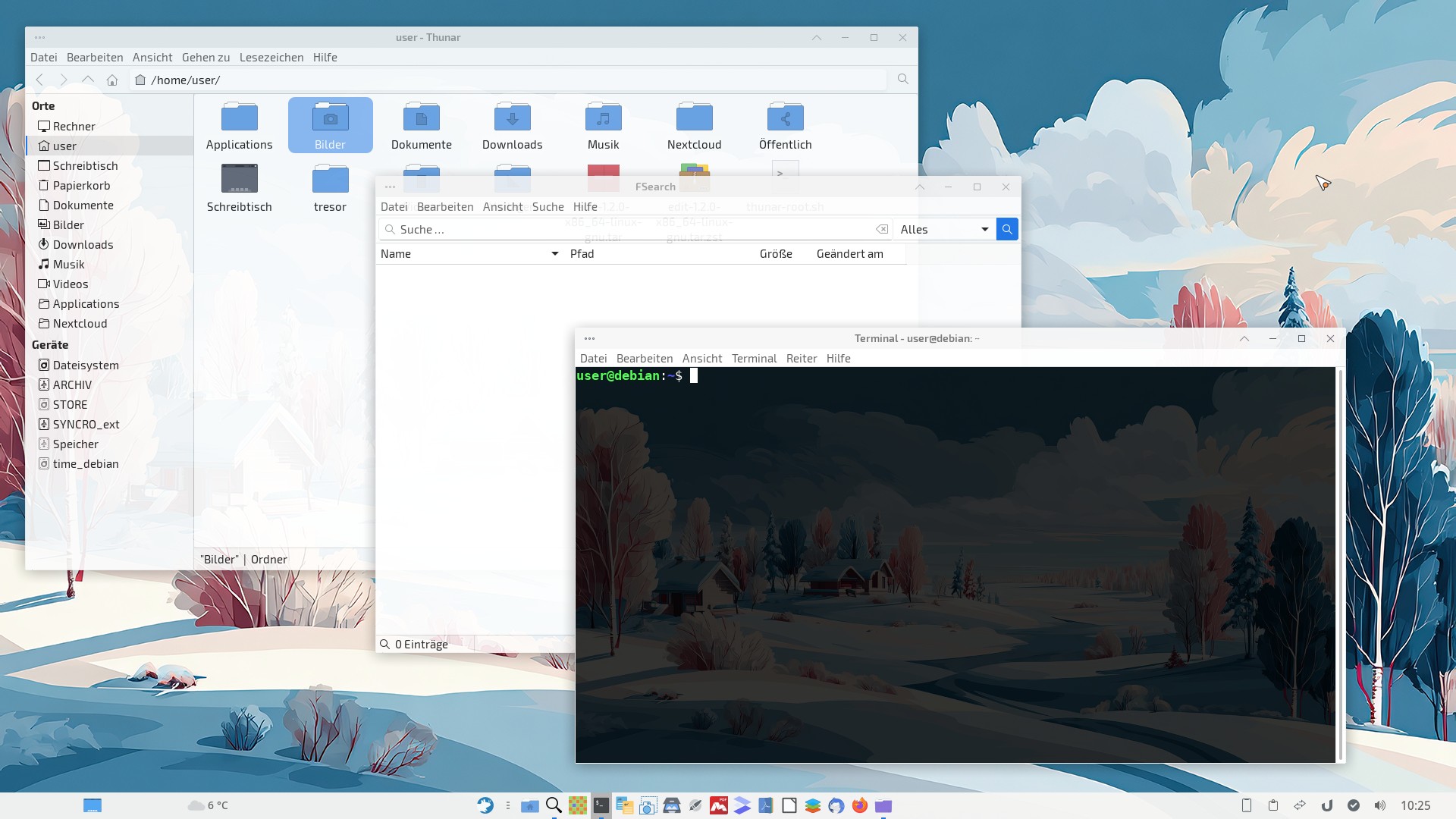Select SYNCRO_ext device in sidebar
Image resolution: width=1456 pixels, height=819 pixels.
pyautogui.click(x=86, y=425)
